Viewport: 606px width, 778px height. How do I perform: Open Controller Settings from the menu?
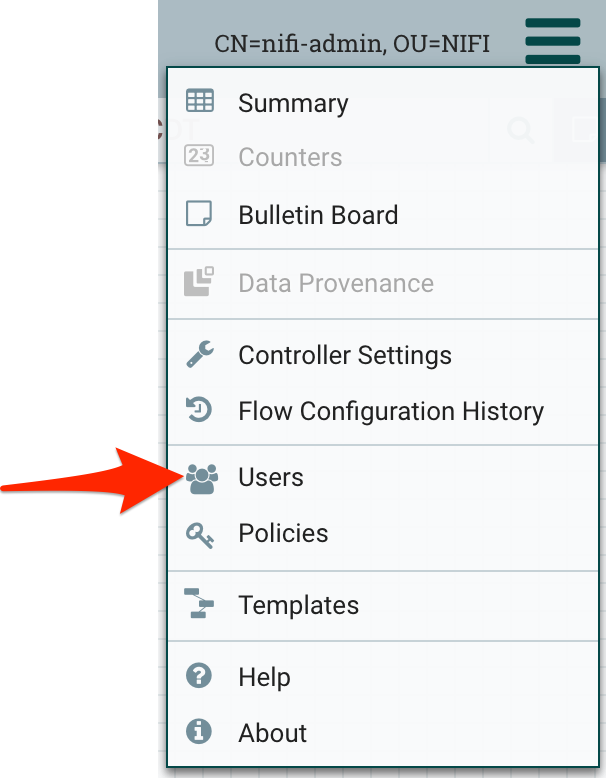pyautogui.click(x=345, y=355)
